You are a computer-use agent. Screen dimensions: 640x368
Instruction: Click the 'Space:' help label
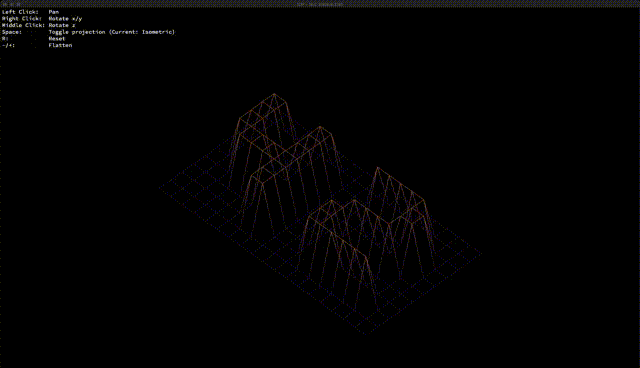point(12,32)
